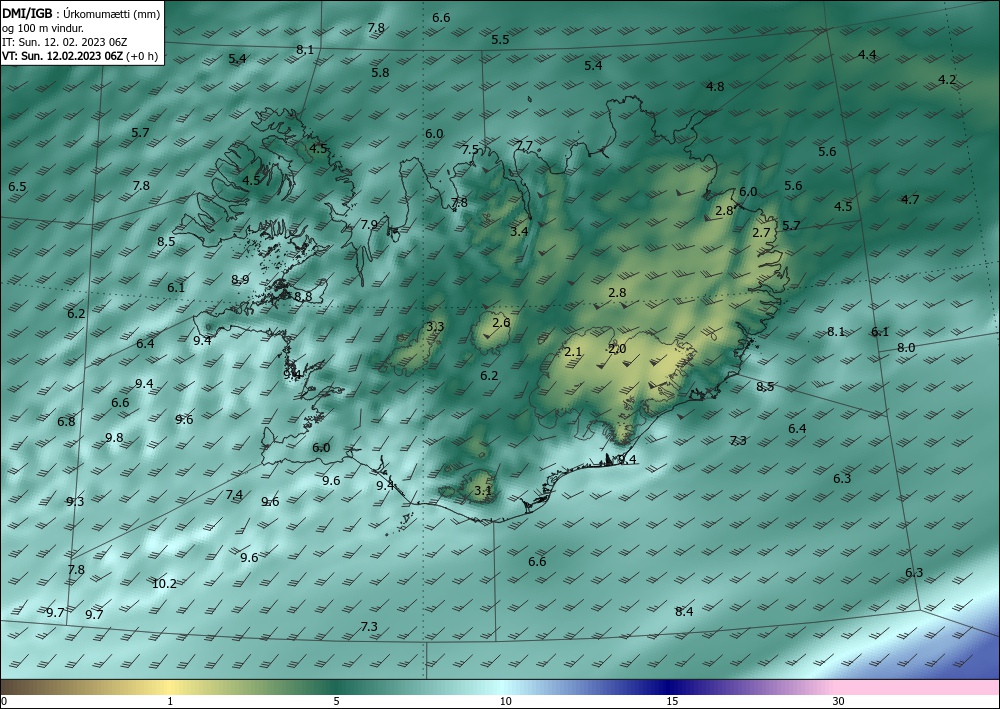
Task: Click the 7.4 value on the map
Action: tap(234, 494)
